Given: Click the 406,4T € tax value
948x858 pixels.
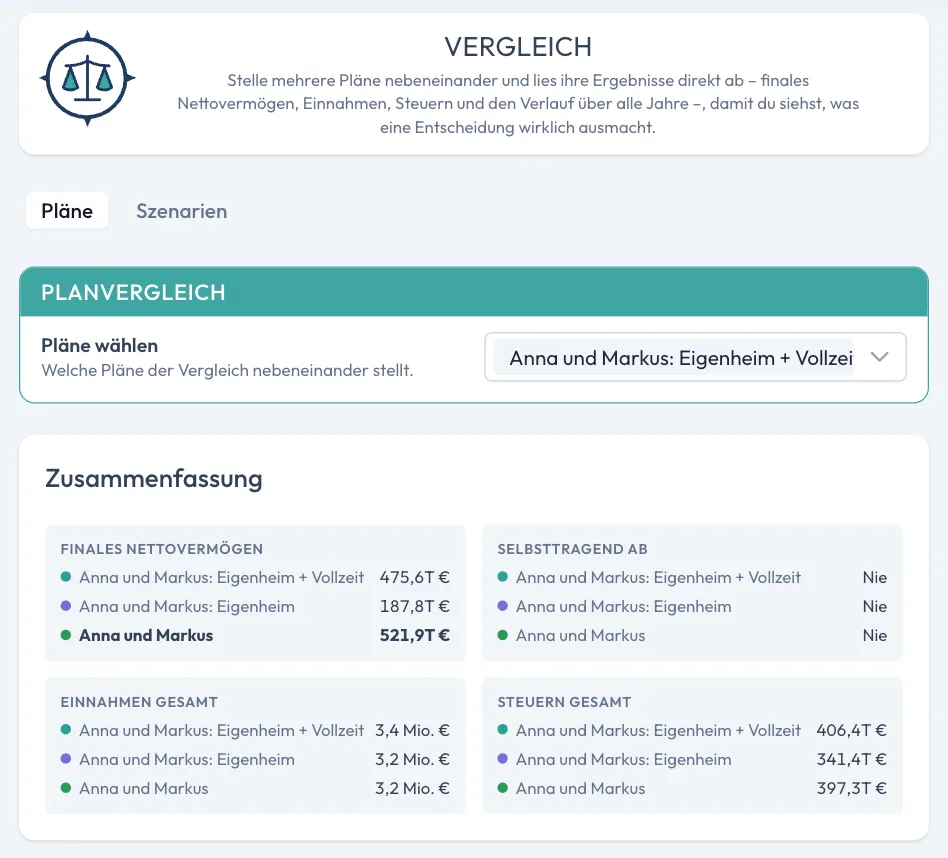Looking at the screenshot, I should [x=851, y=730].
